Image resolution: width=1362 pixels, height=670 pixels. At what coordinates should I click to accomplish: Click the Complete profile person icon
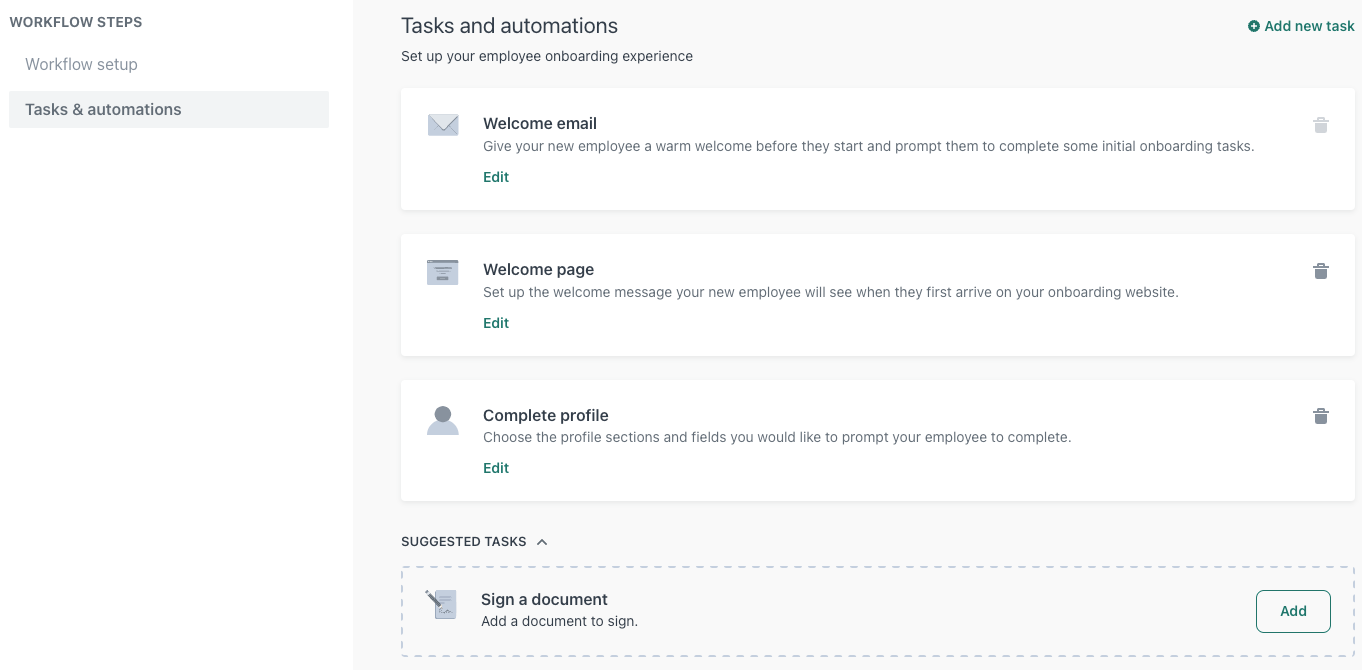(443, 420)
